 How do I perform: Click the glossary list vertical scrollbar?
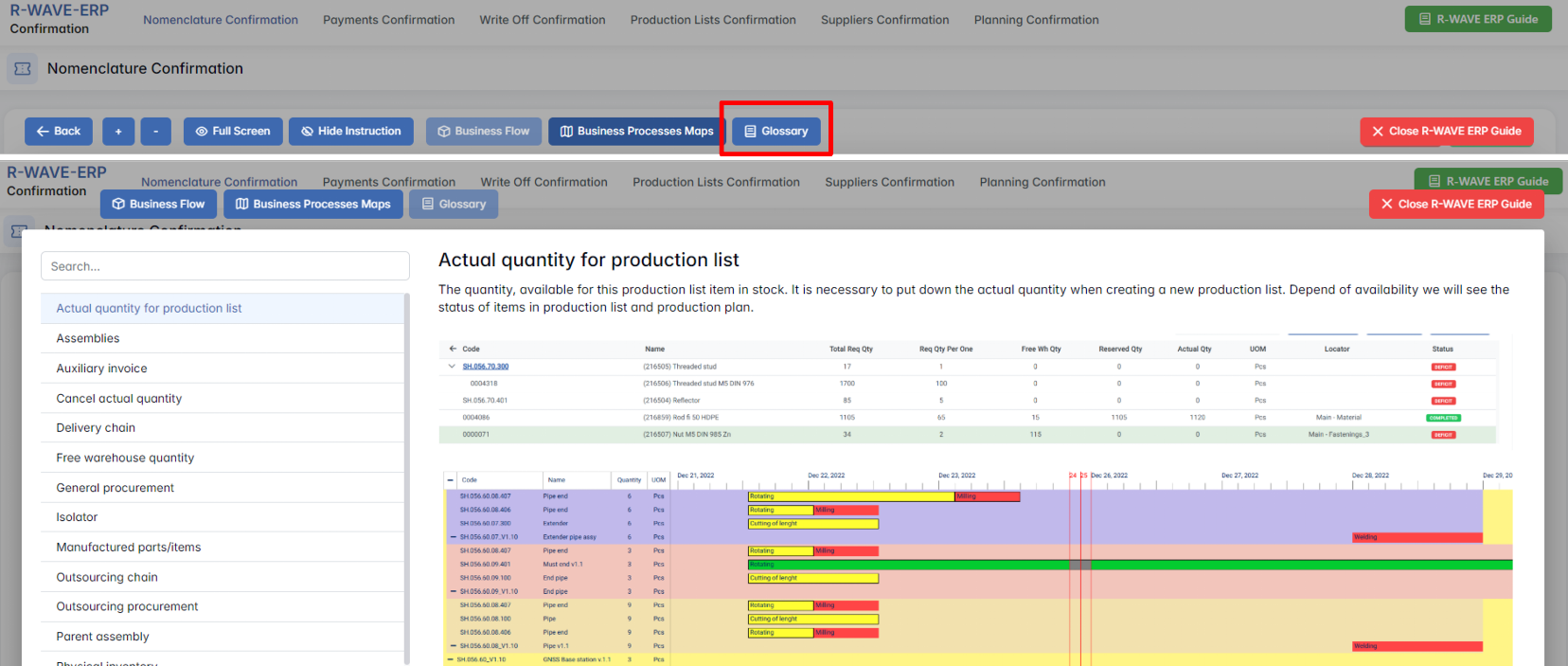(x=407, y=474)
